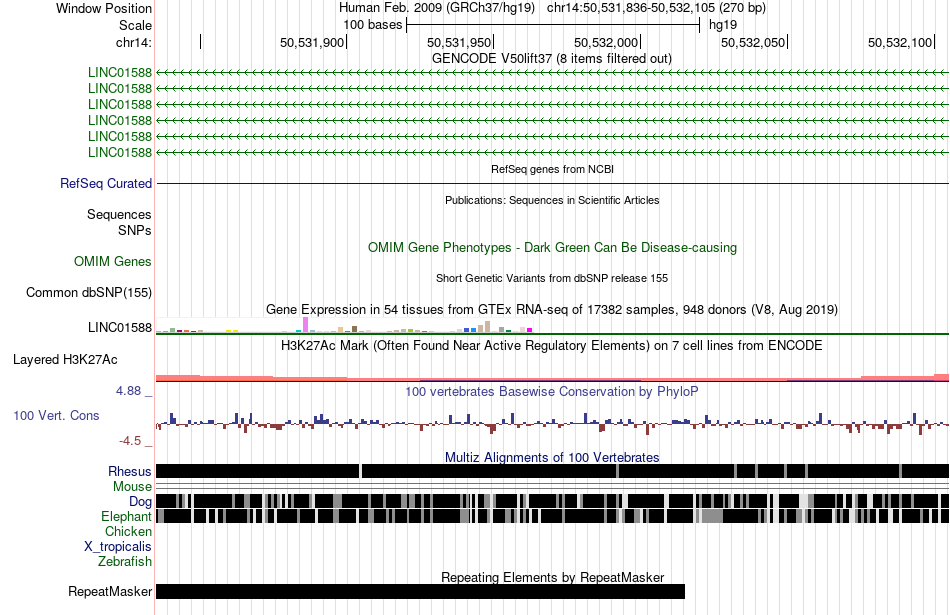Select the Scale track label
Image resolution: width=950 pixels, height=615 pixels.
(x=135, y=25)
